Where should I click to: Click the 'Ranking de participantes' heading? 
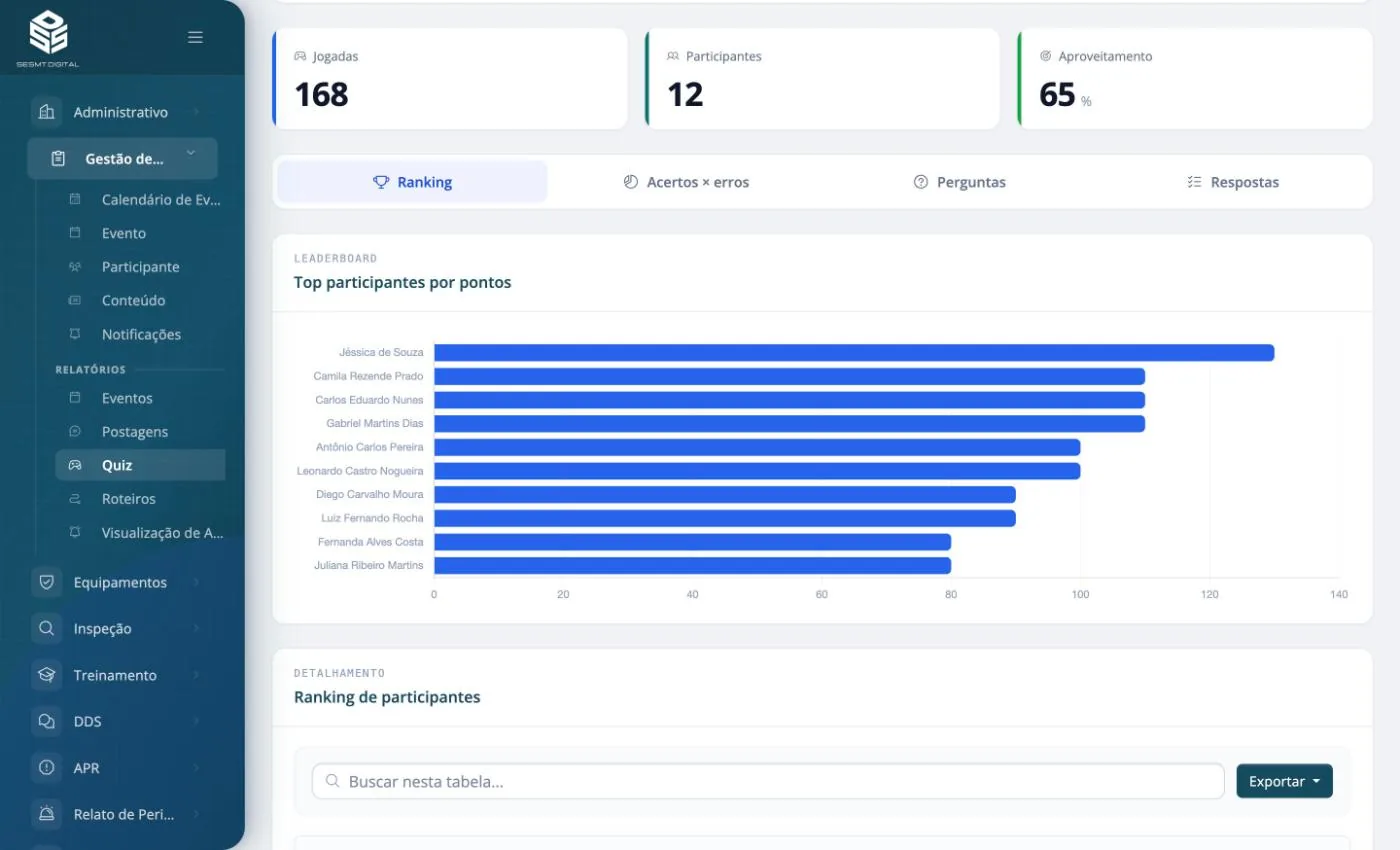[x=387, y=697]
